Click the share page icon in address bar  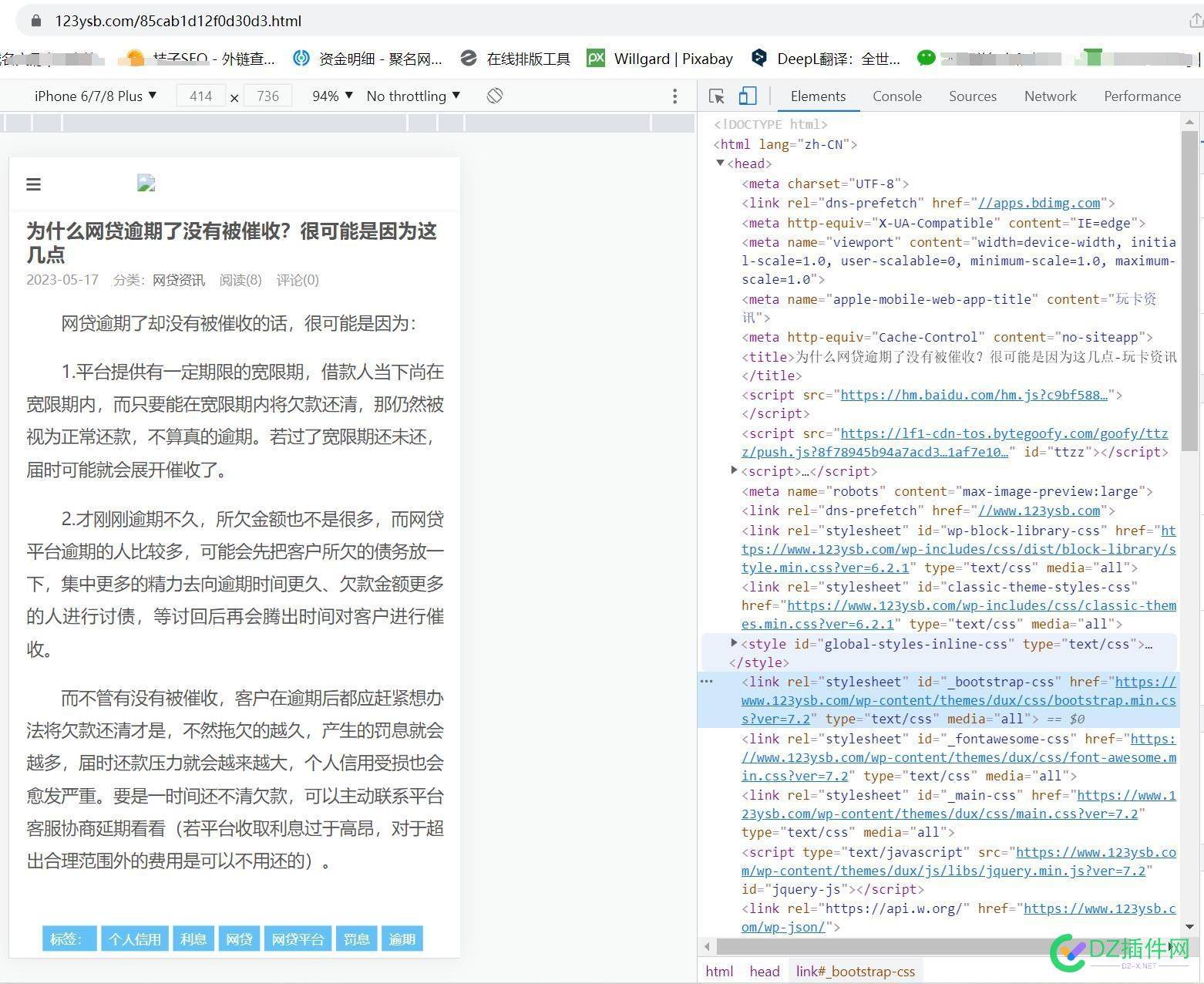[1196, 21]
